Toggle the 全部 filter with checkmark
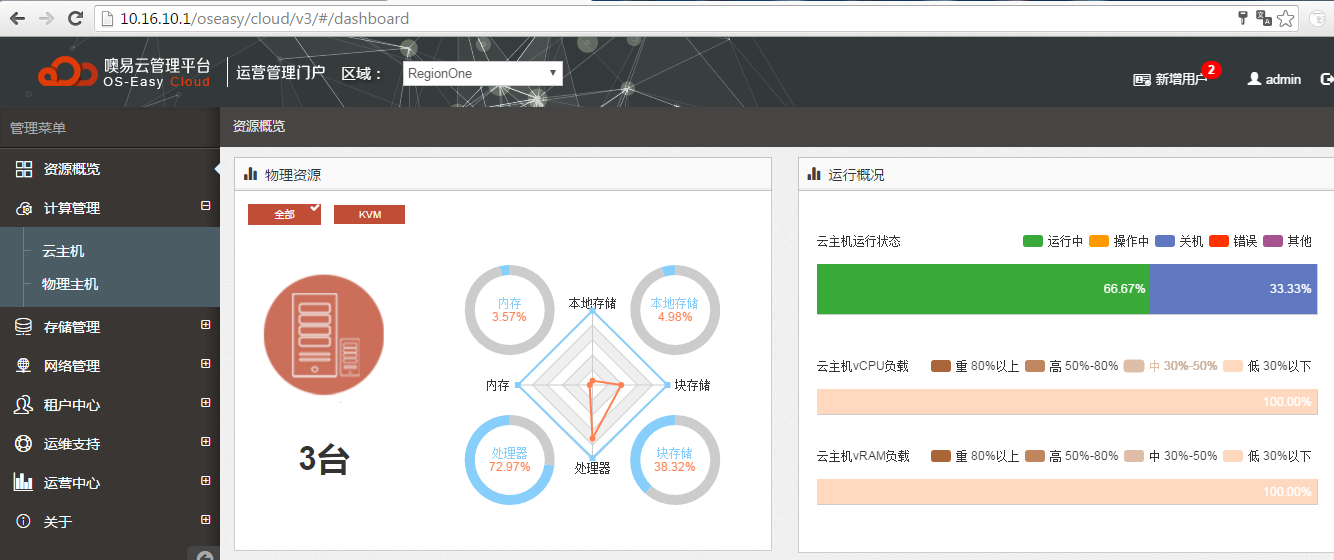Image resolution: width=1334 pixels, height=560 pixels. tap(285, 215)
